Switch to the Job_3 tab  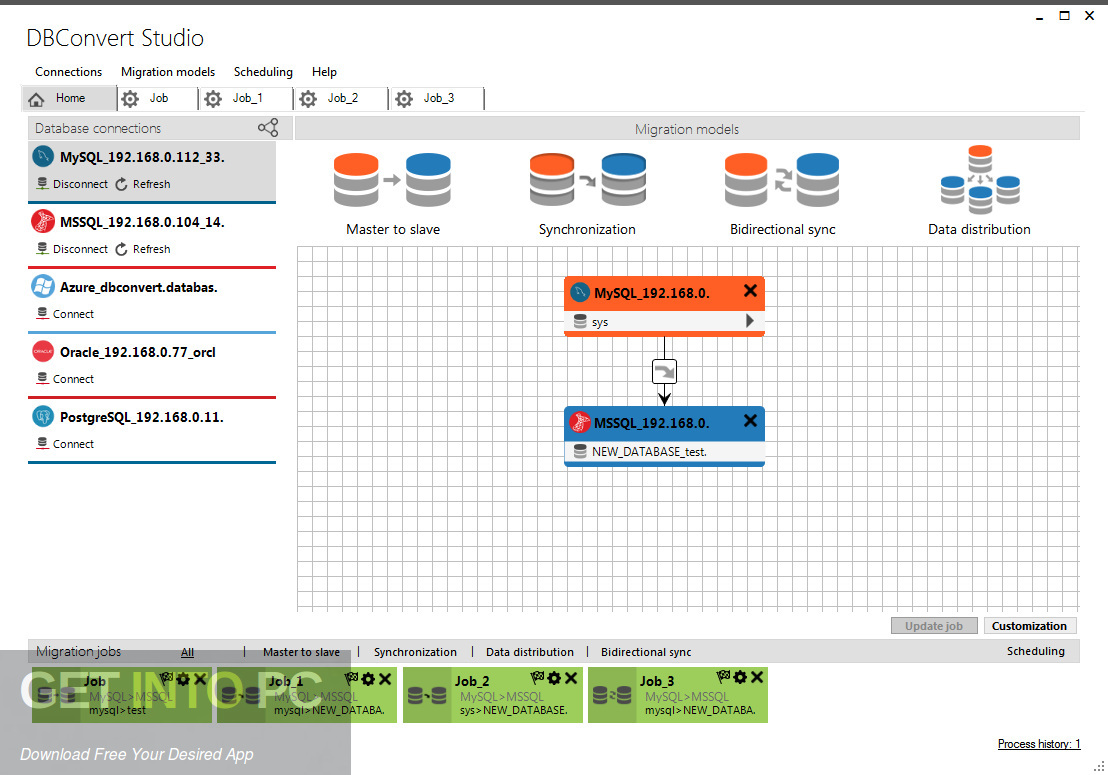[438, 98]
